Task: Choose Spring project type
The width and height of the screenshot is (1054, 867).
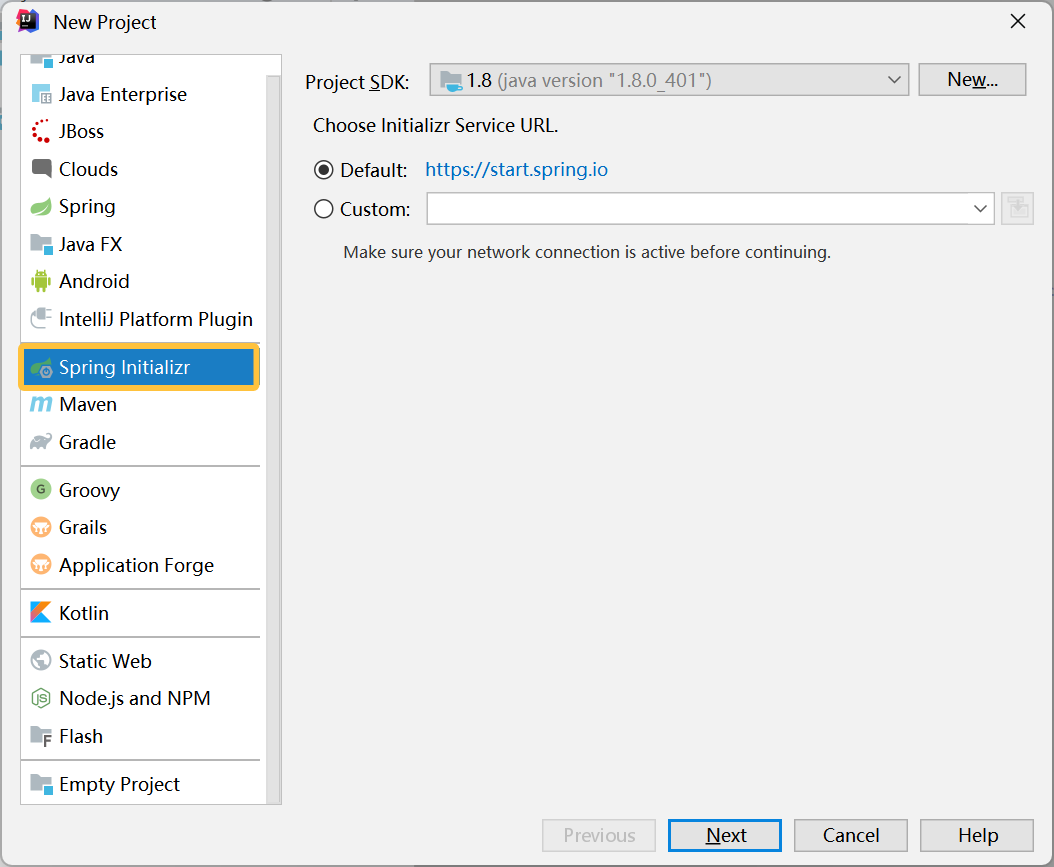Action: 140,206
